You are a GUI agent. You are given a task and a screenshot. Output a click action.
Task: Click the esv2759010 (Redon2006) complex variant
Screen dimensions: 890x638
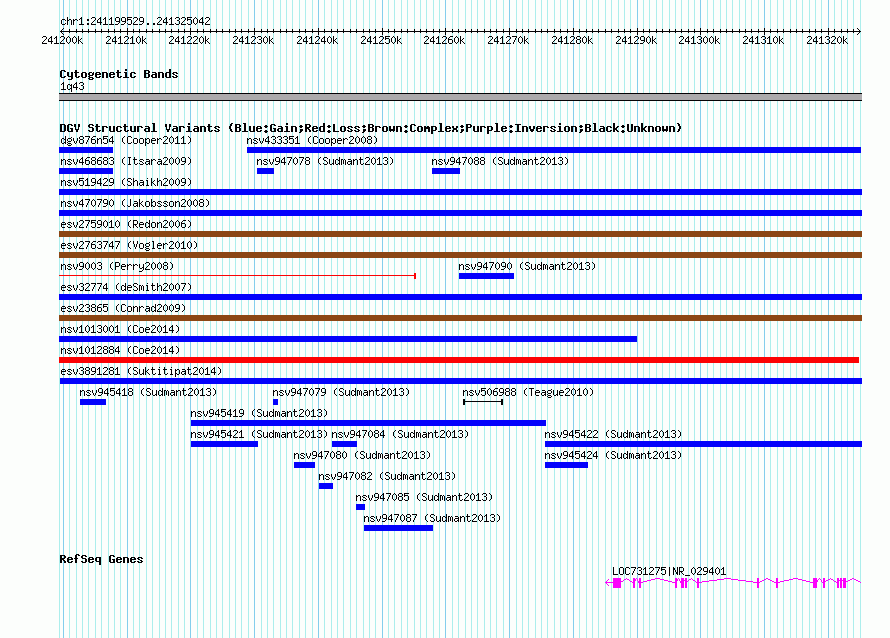point(126,224)
